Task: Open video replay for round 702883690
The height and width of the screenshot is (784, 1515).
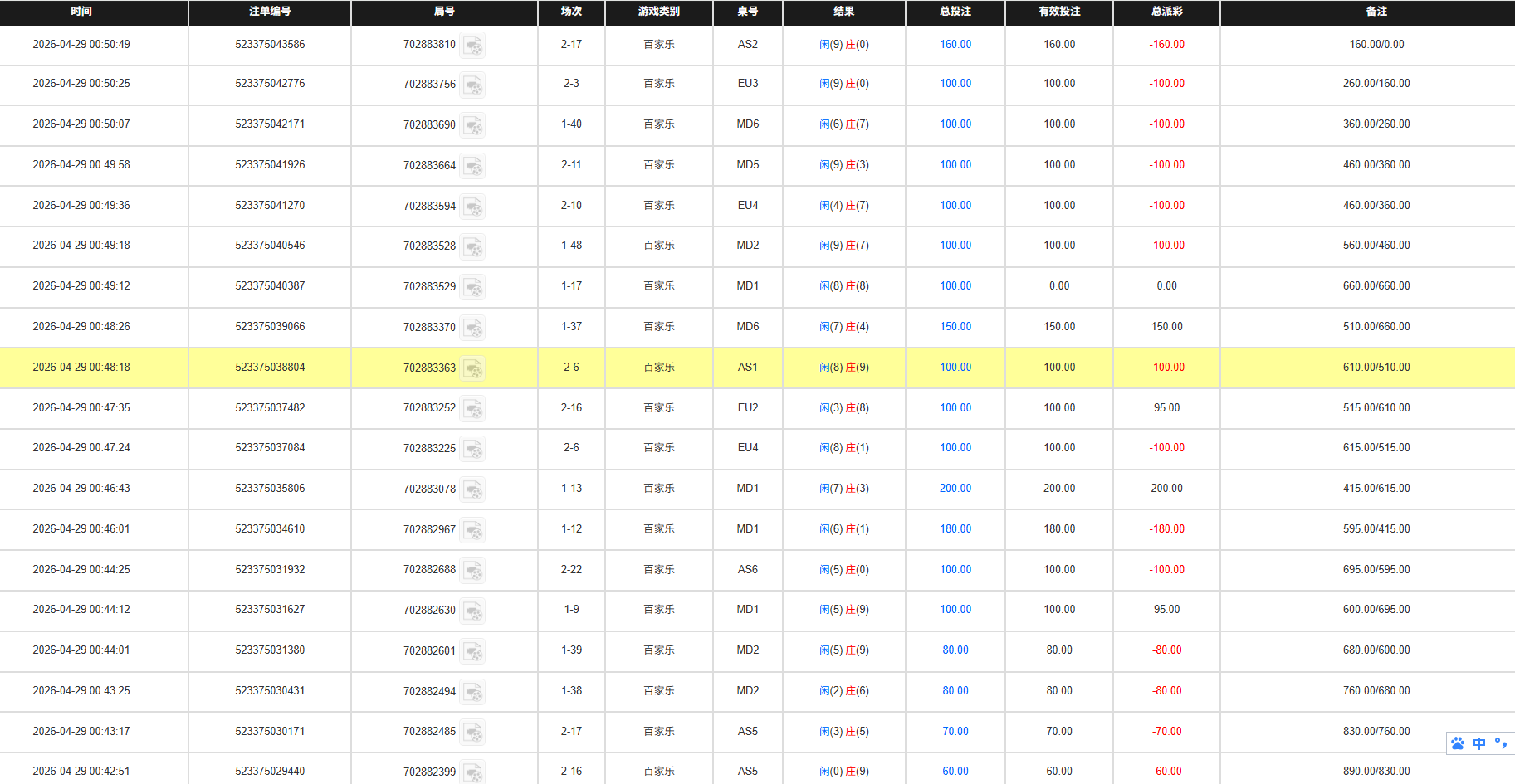Action: 472,125
